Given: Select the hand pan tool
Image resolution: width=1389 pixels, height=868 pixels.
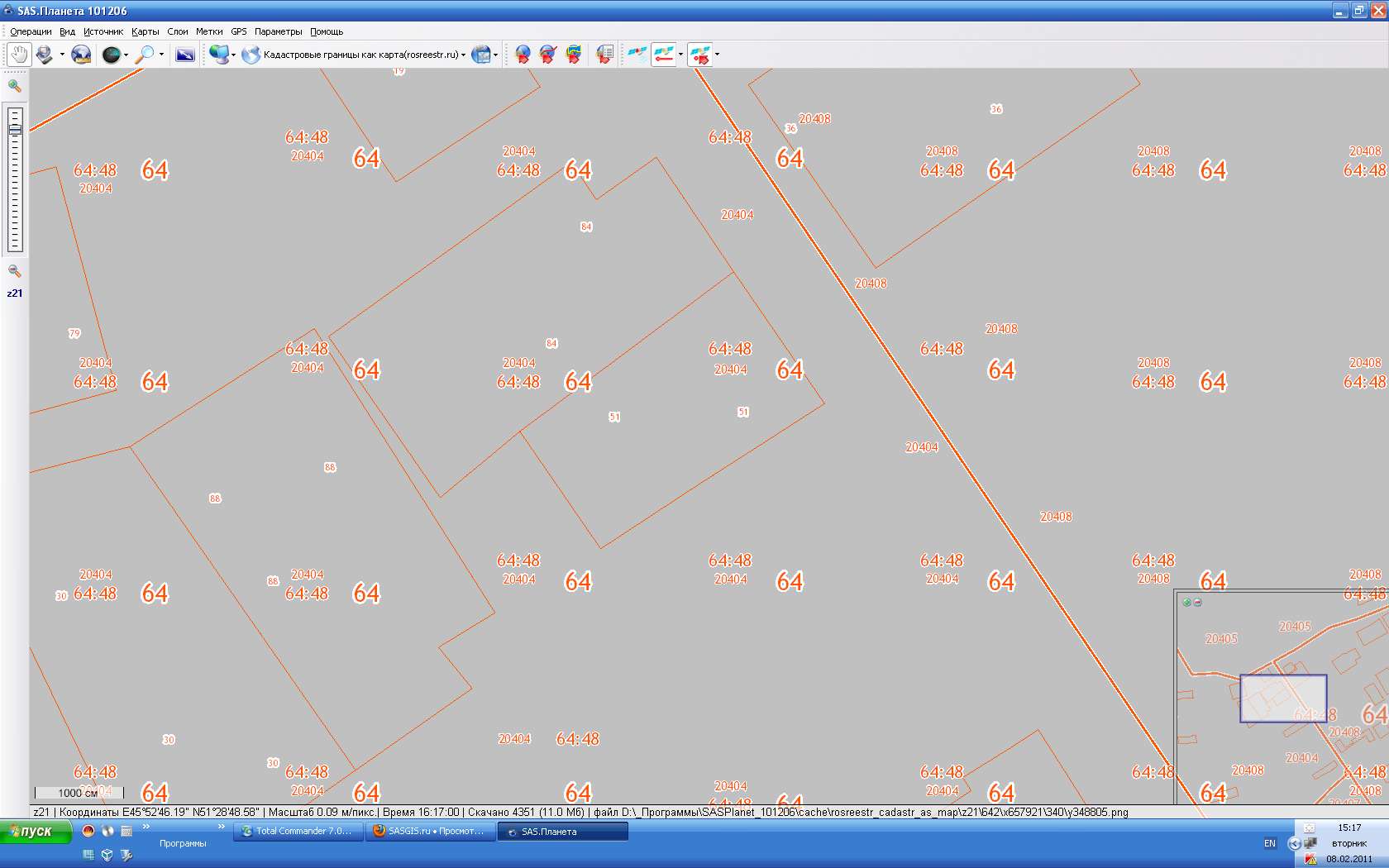Looking at the screenshot, I should click(x=18, y=55).
